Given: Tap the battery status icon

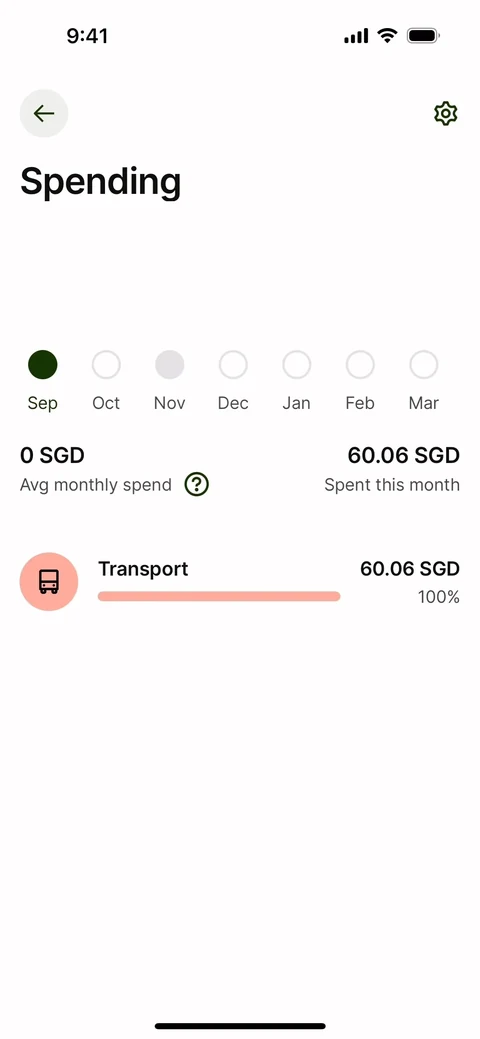Looking at the screenshot, I should click(424, 36).
